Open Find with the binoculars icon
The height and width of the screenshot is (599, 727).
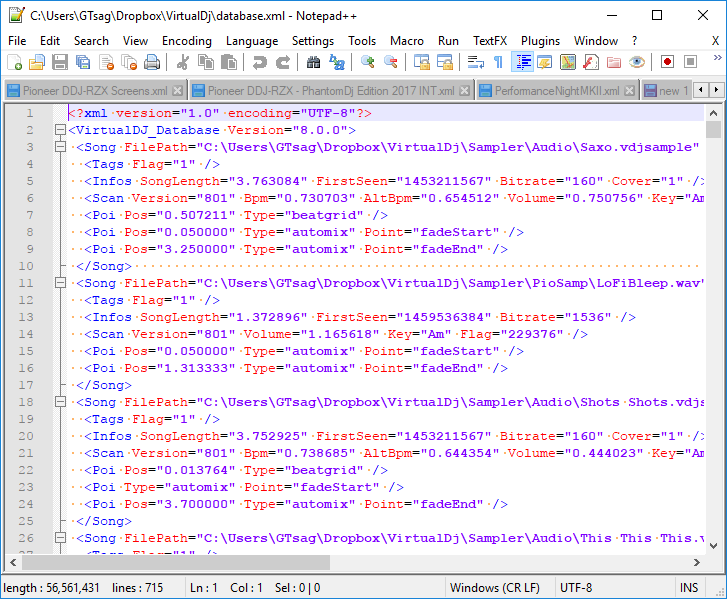coord(313,62)
